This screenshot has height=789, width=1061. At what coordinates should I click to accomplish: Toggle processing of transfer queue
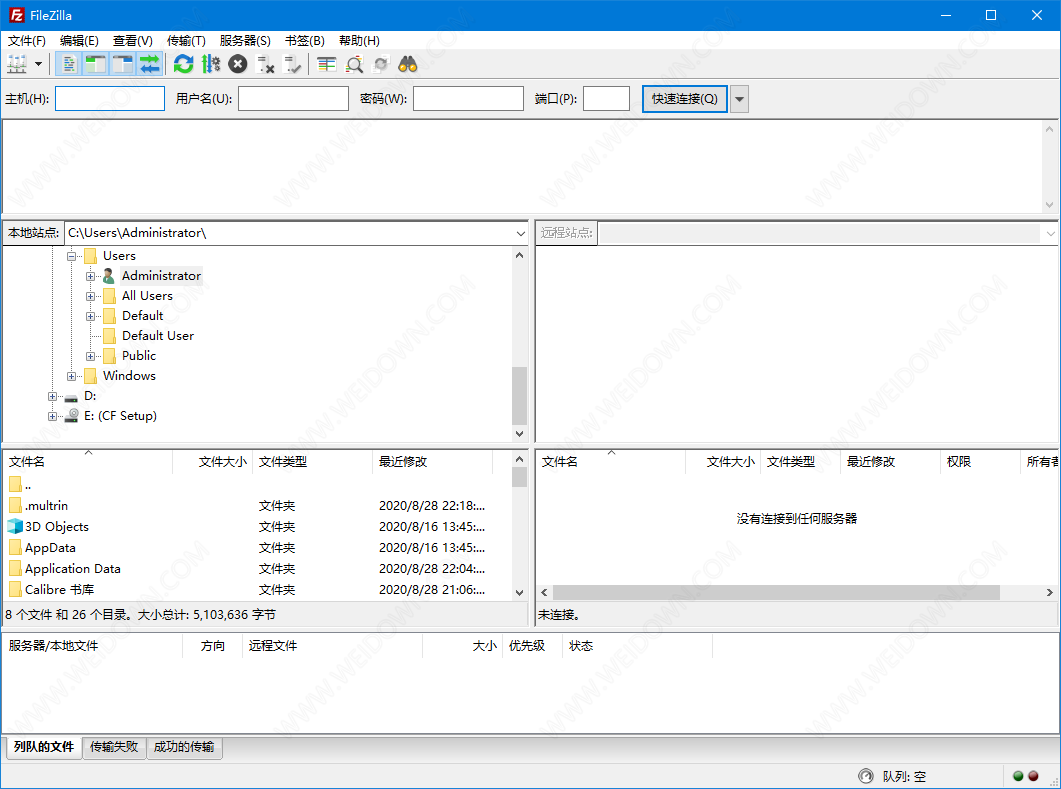(210, 64)
